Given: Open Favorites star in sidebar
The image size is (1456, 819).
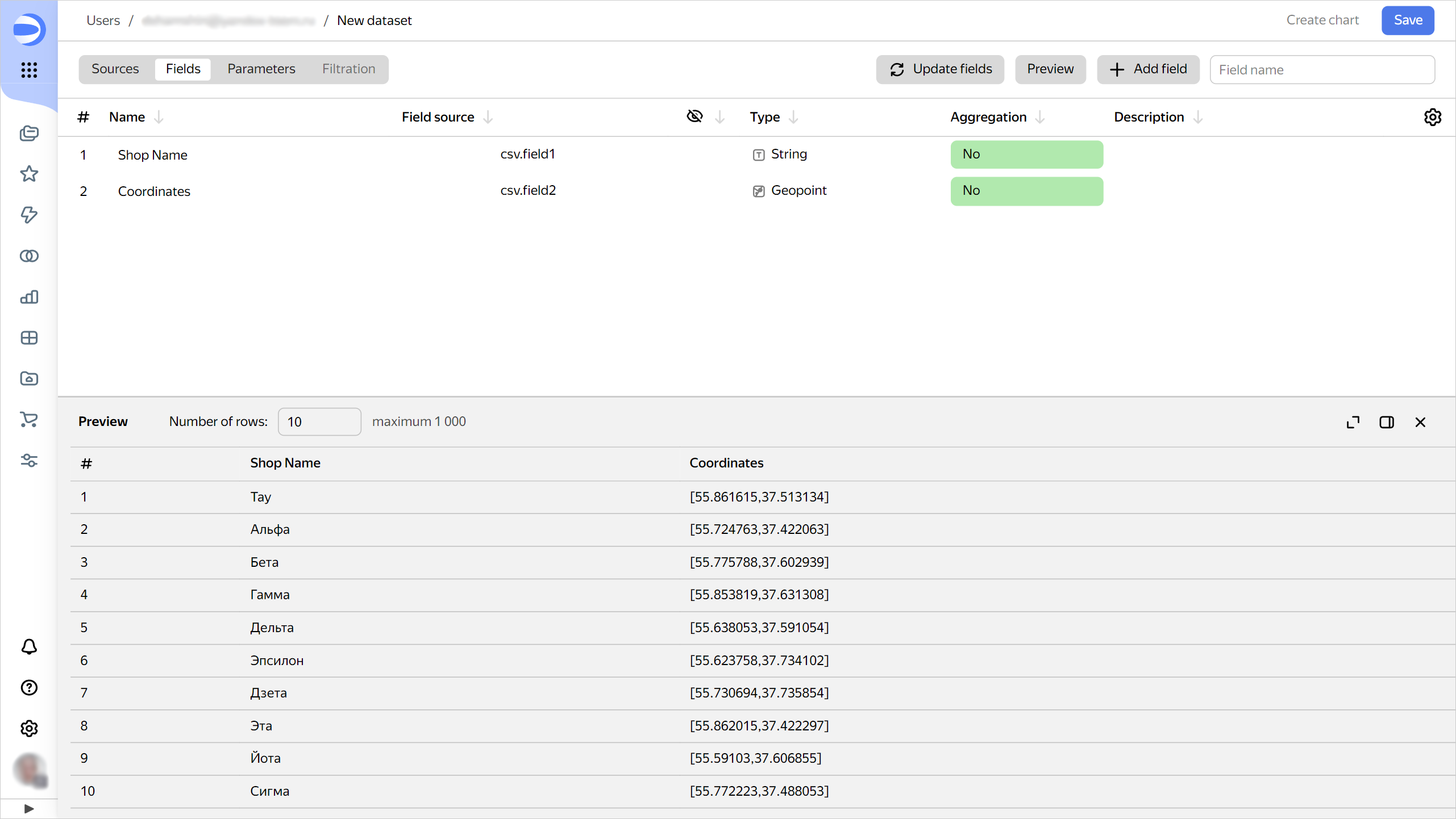Looking at the screenshot, I should [29, 174].
